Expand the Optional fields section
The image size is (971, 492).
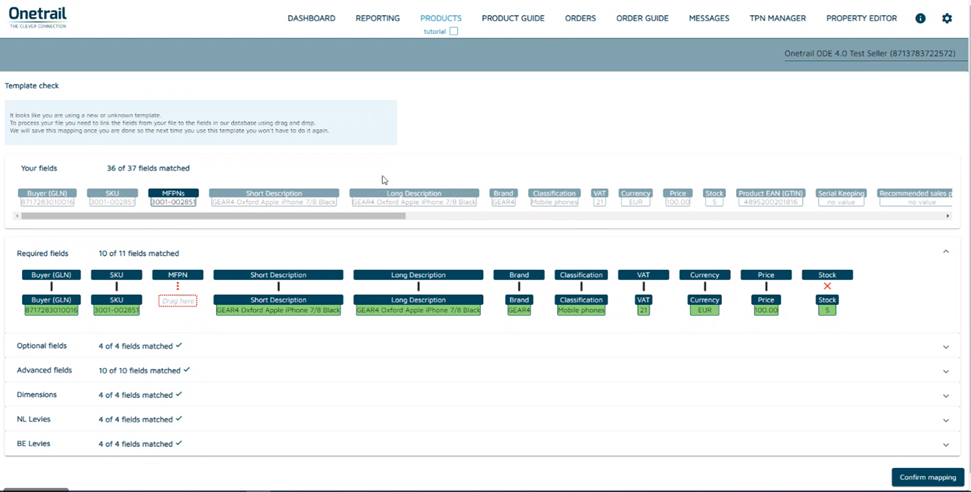point(945,347)
